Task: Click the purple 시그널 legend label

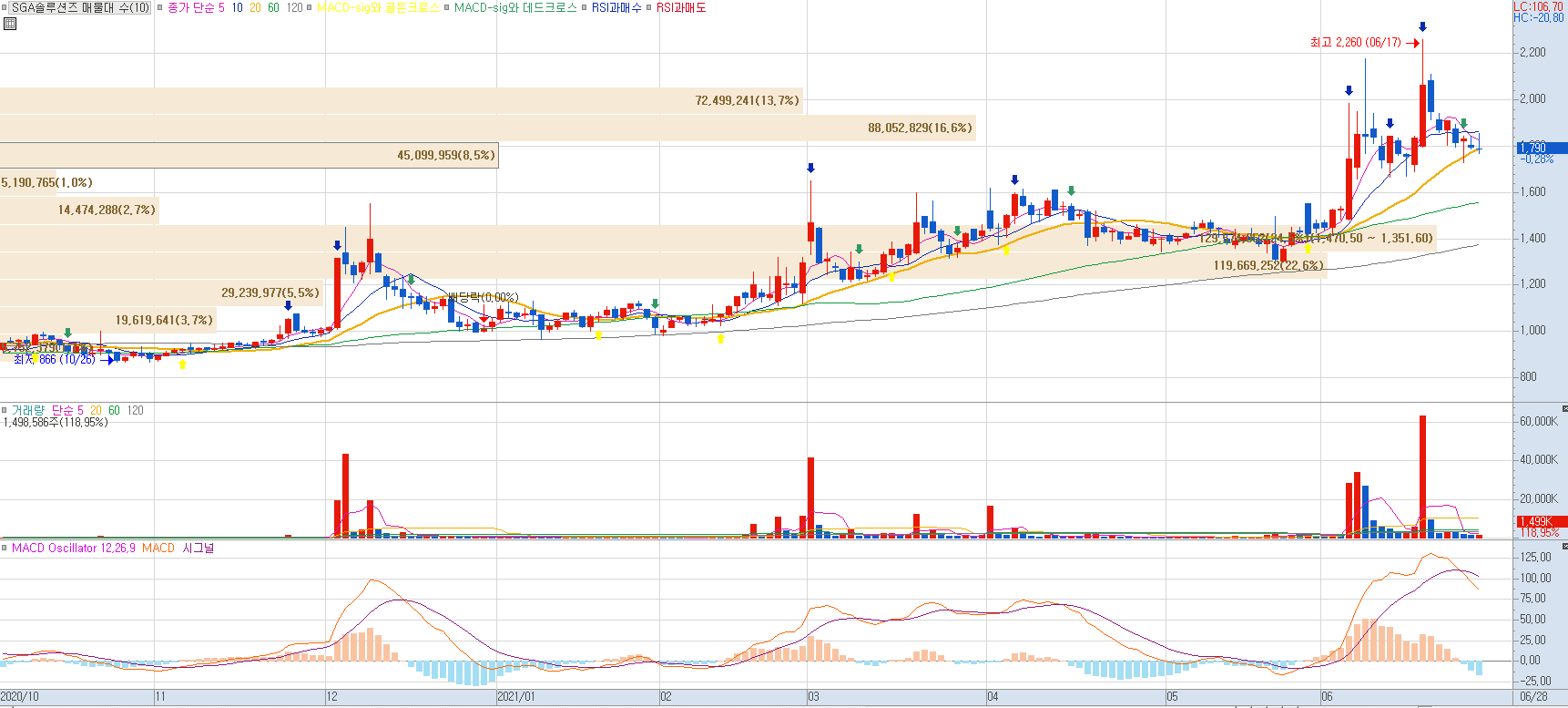Action: 199,548
